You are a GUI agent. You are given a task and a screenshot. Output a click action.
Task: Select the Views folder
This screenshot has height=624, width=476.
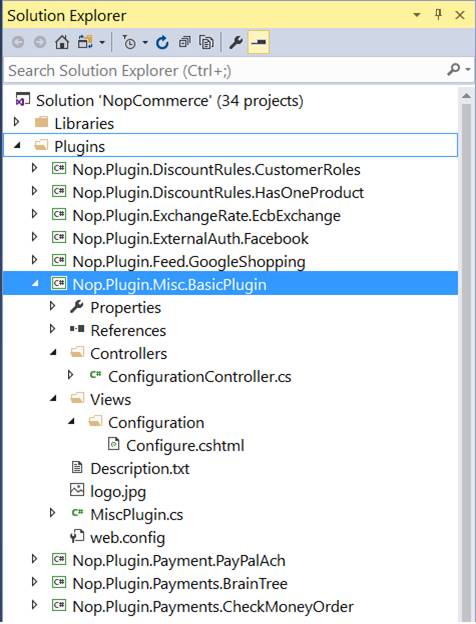(110, 400)
